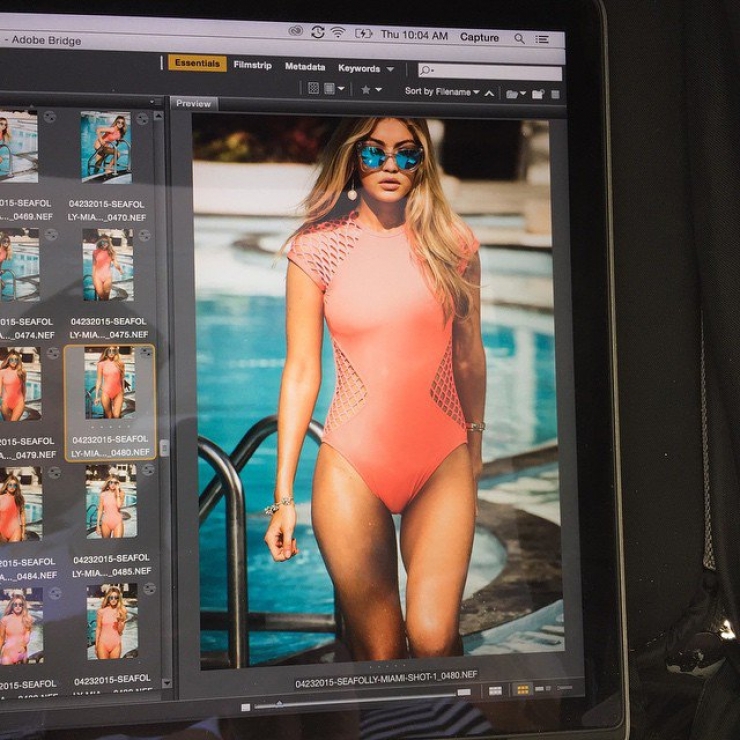Viewport: 740px width, 740px height.
Task: Click content panel scroll down arrow
Action: [166, 683]
